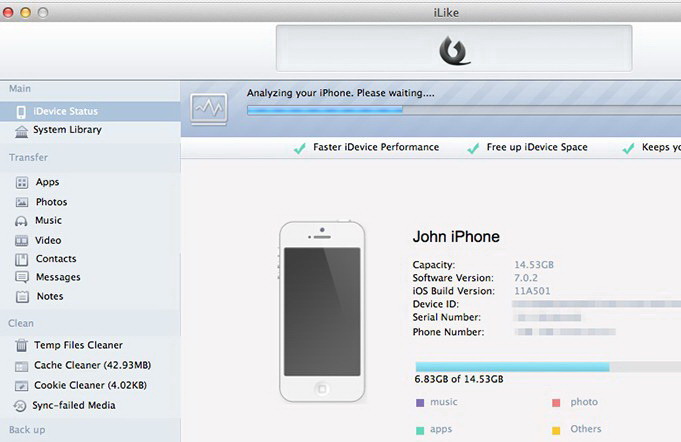Click the red close window button
This screenshot has height=442, width=681.
coord(8,13)
